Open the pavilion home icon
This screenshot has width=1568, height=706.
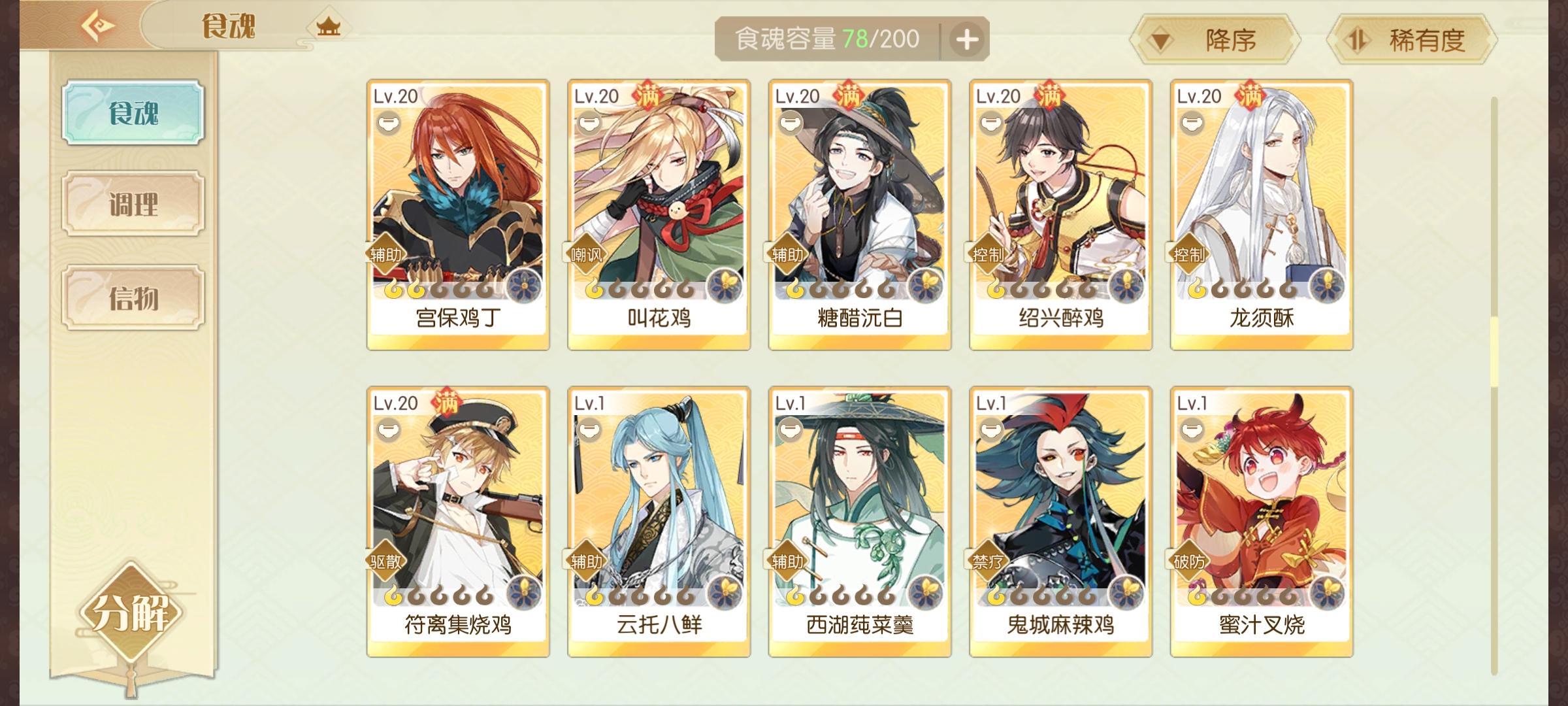(328, 27)
